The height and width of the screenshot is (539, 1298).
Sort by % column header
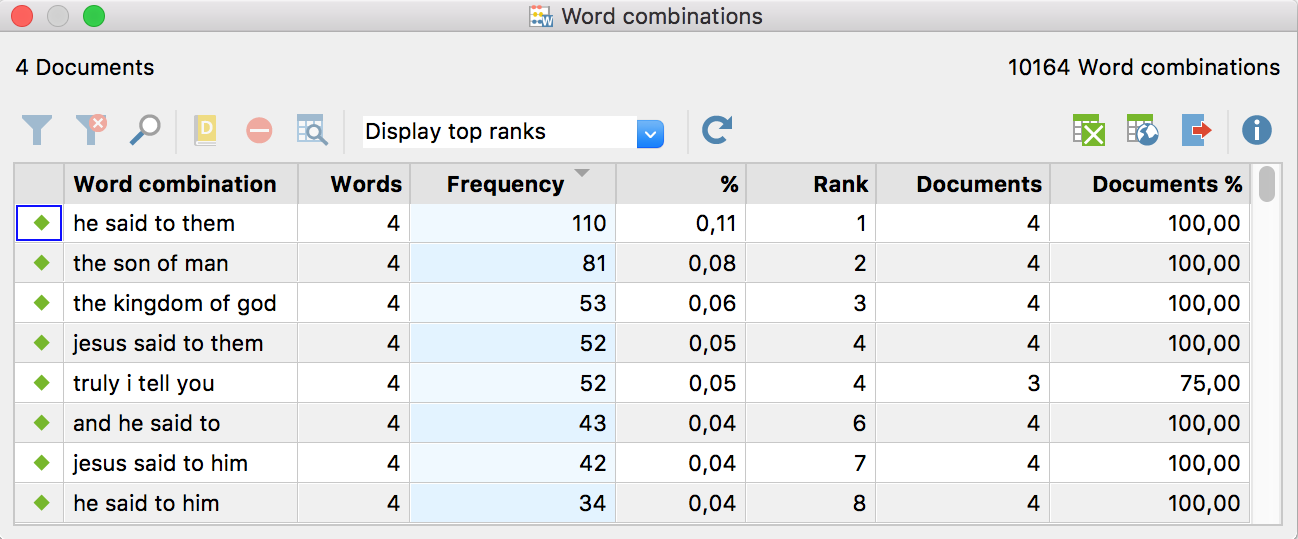681,184
